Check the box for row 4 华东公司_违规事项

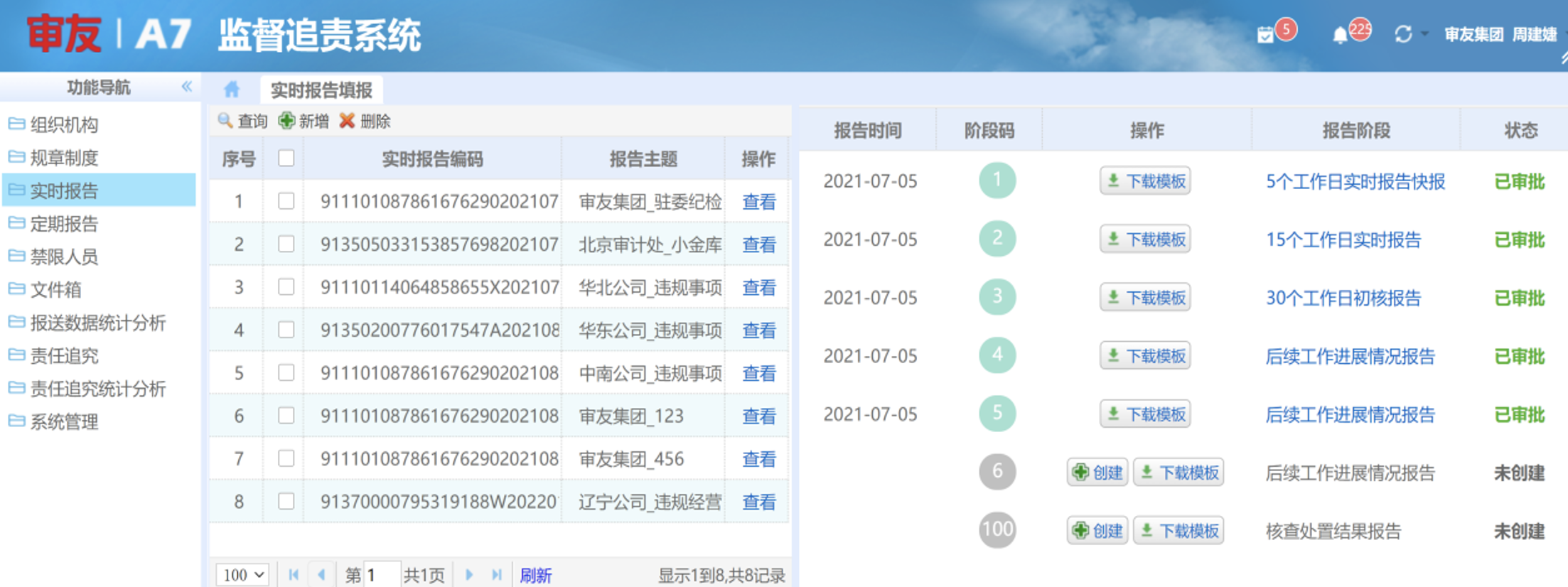click(286, 330)
